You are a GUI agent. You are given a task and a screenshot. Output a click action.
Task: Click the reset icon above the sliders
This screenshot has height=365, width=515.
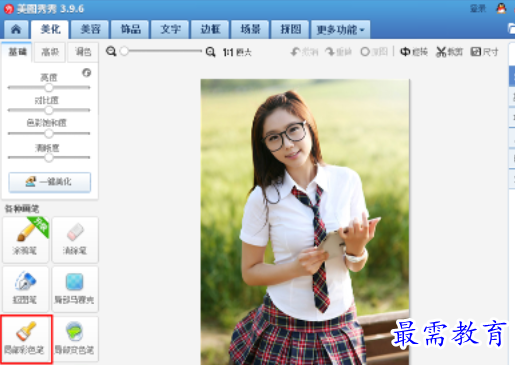(x=87, y=72)
